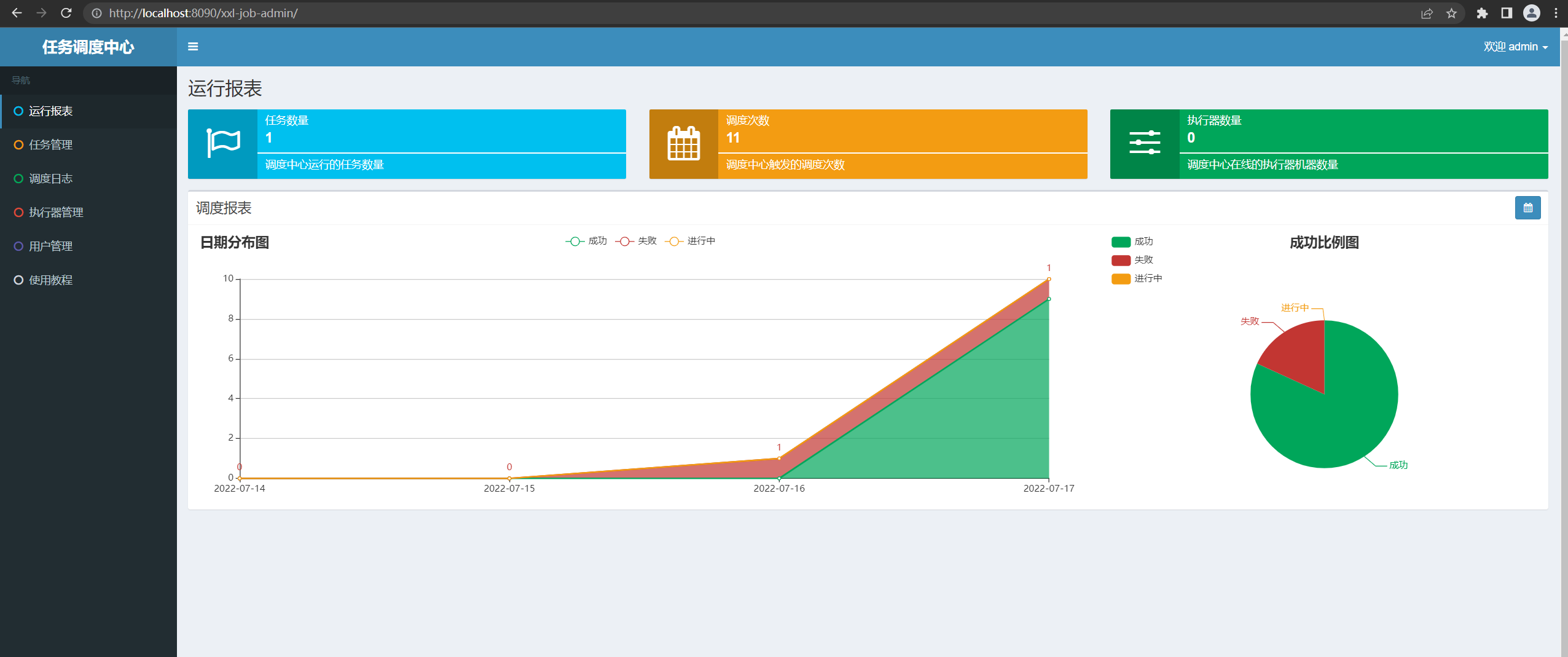Image resolution: width=1568 pixels, height=657 pixels.
Task: Open the Chrome three-dot menu
Action: pyautogui.click(x=1556, y=13)
